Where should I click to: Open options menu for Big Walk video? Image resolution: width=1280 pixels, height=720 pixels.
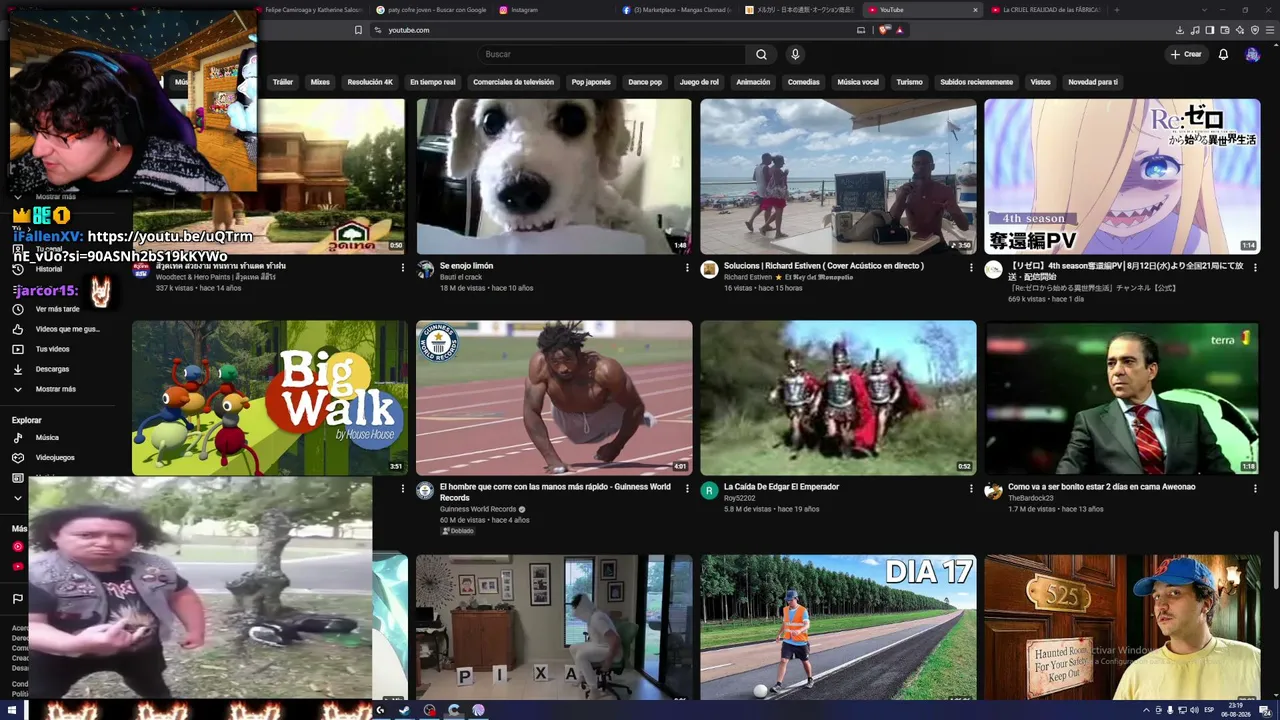point(403,488)
